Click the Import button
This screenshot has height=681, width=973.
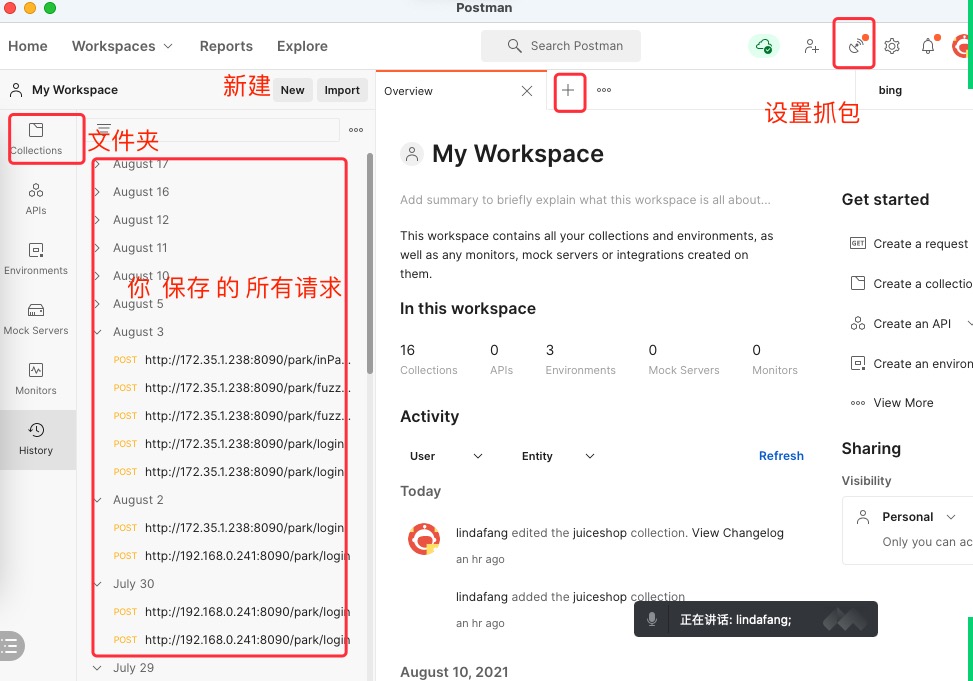click(342, 90)
